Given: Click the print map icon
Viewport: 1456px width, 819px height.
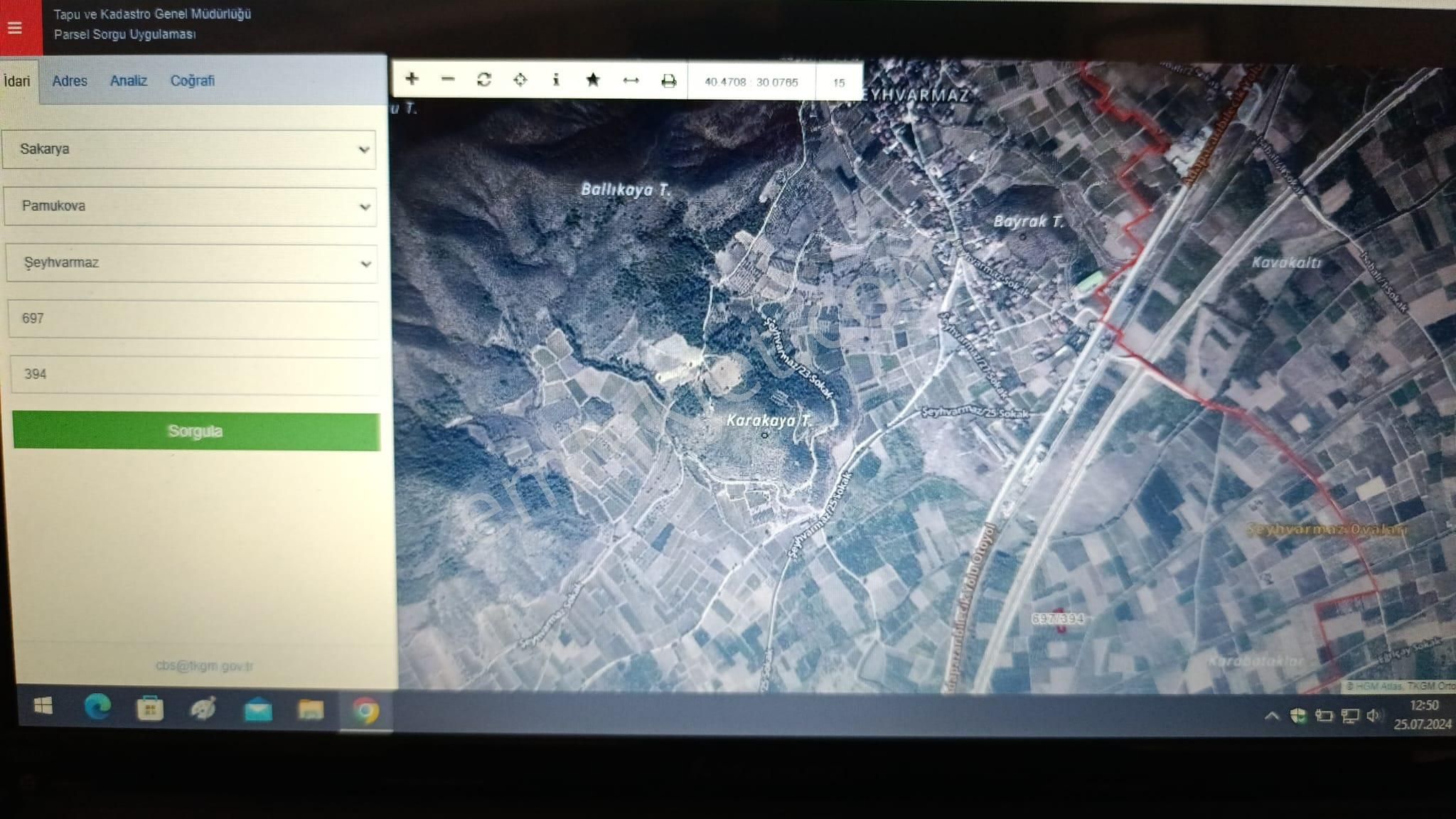Looking at the screenshot, I should (x=668, y=81).
